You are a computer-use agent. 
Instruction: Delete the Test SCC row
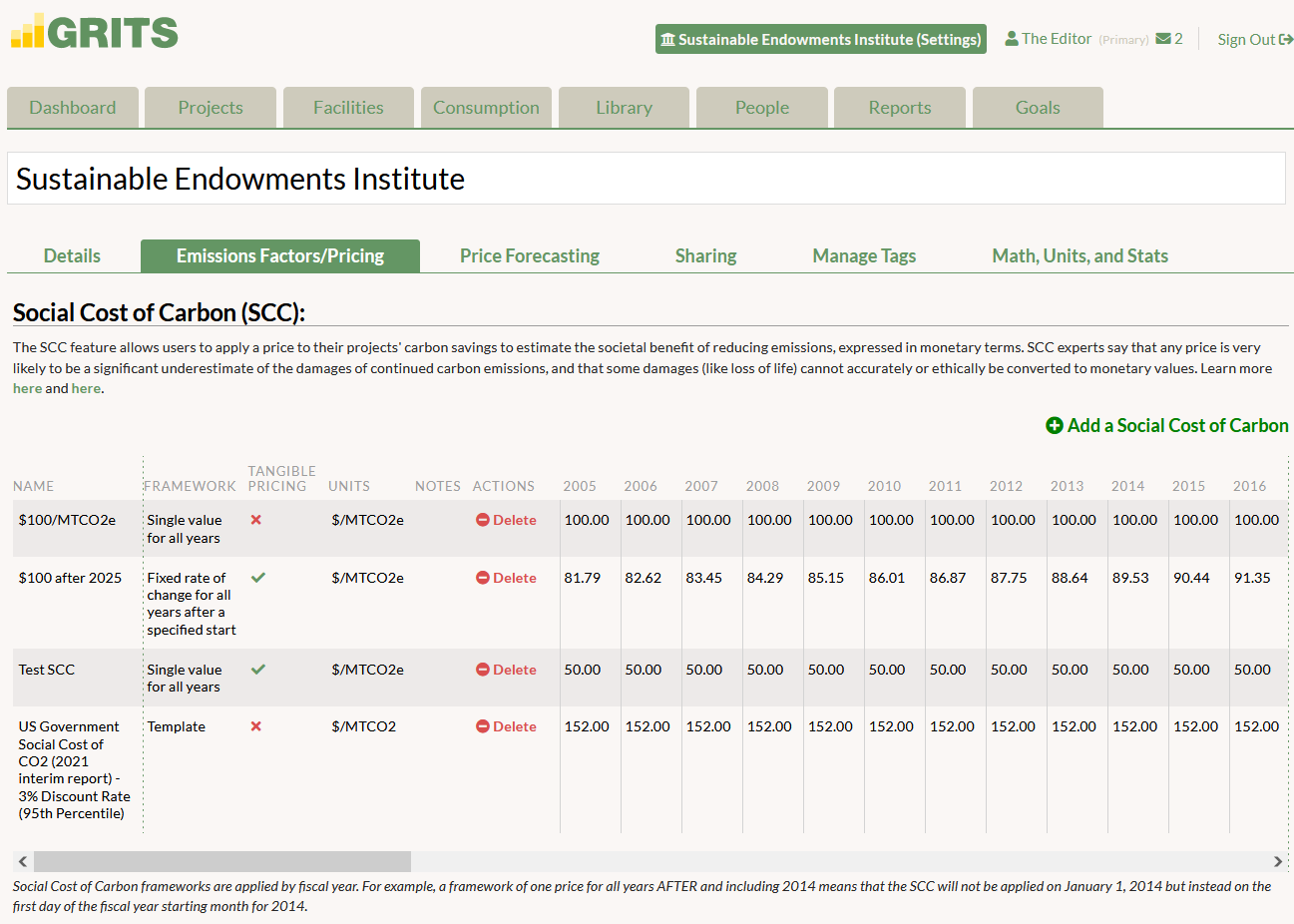(x=506, y=670)
